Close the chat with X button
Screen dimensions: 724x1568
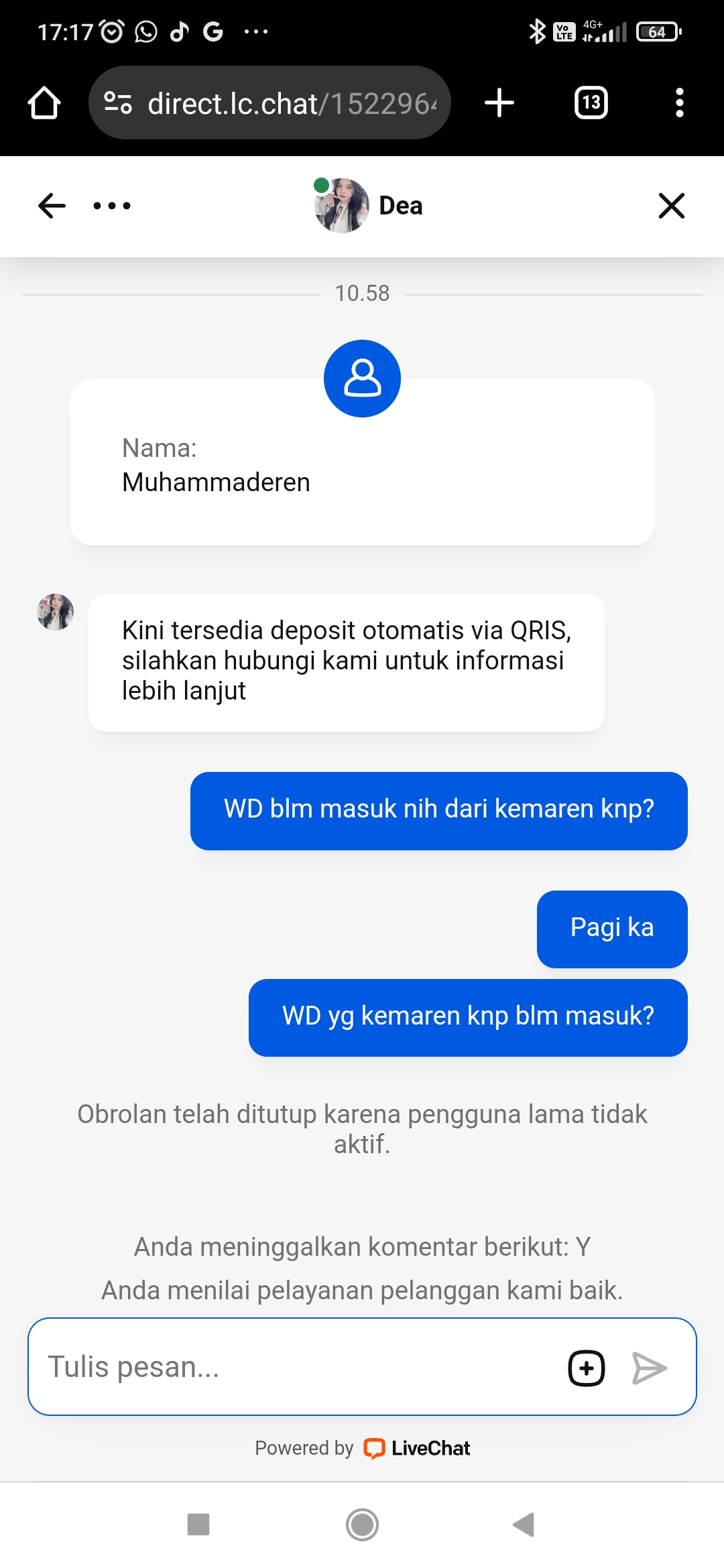[x=672, y=206]
